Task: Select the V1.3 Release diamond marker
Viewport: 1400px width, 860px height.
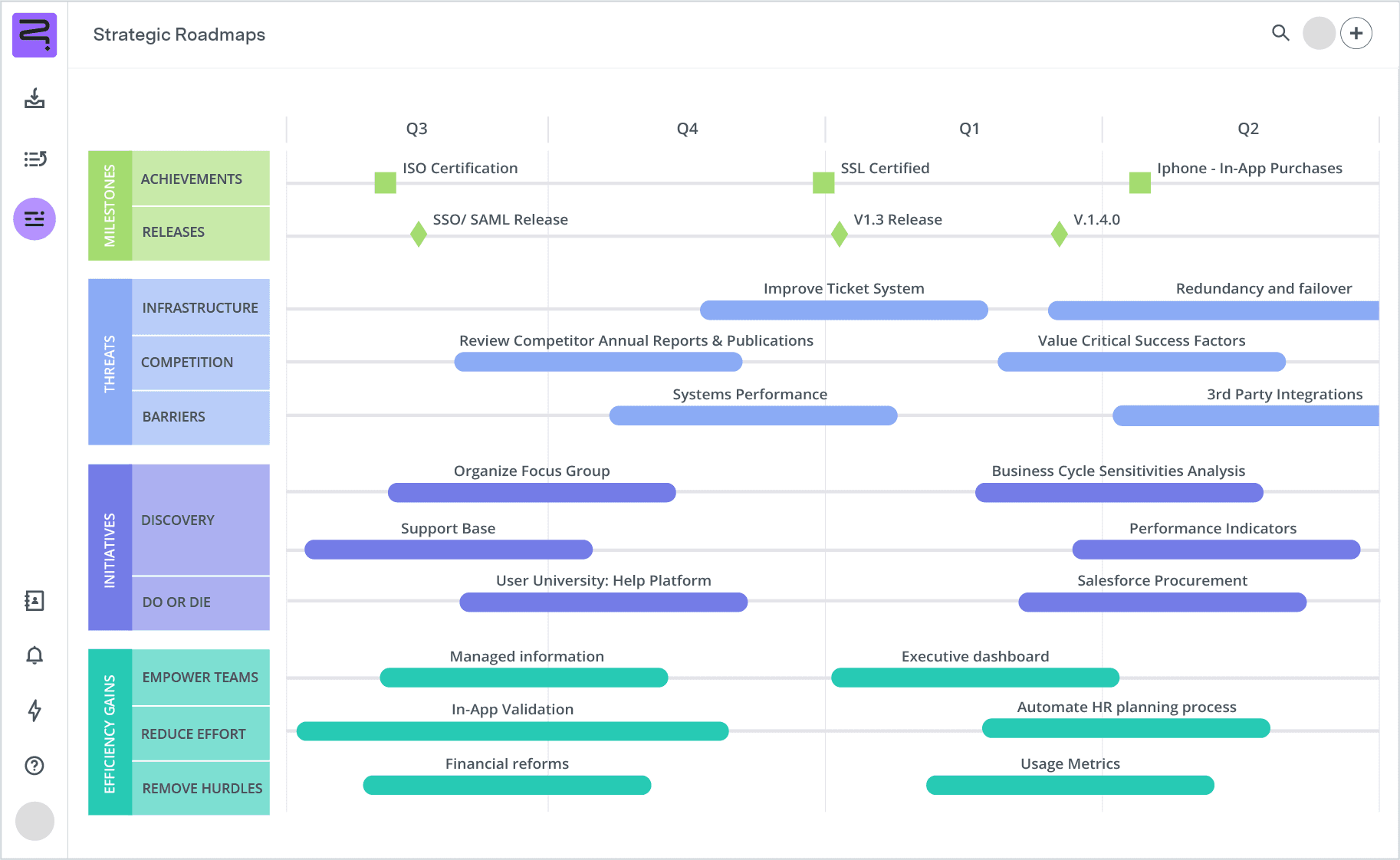Action: tap(838, 234)
